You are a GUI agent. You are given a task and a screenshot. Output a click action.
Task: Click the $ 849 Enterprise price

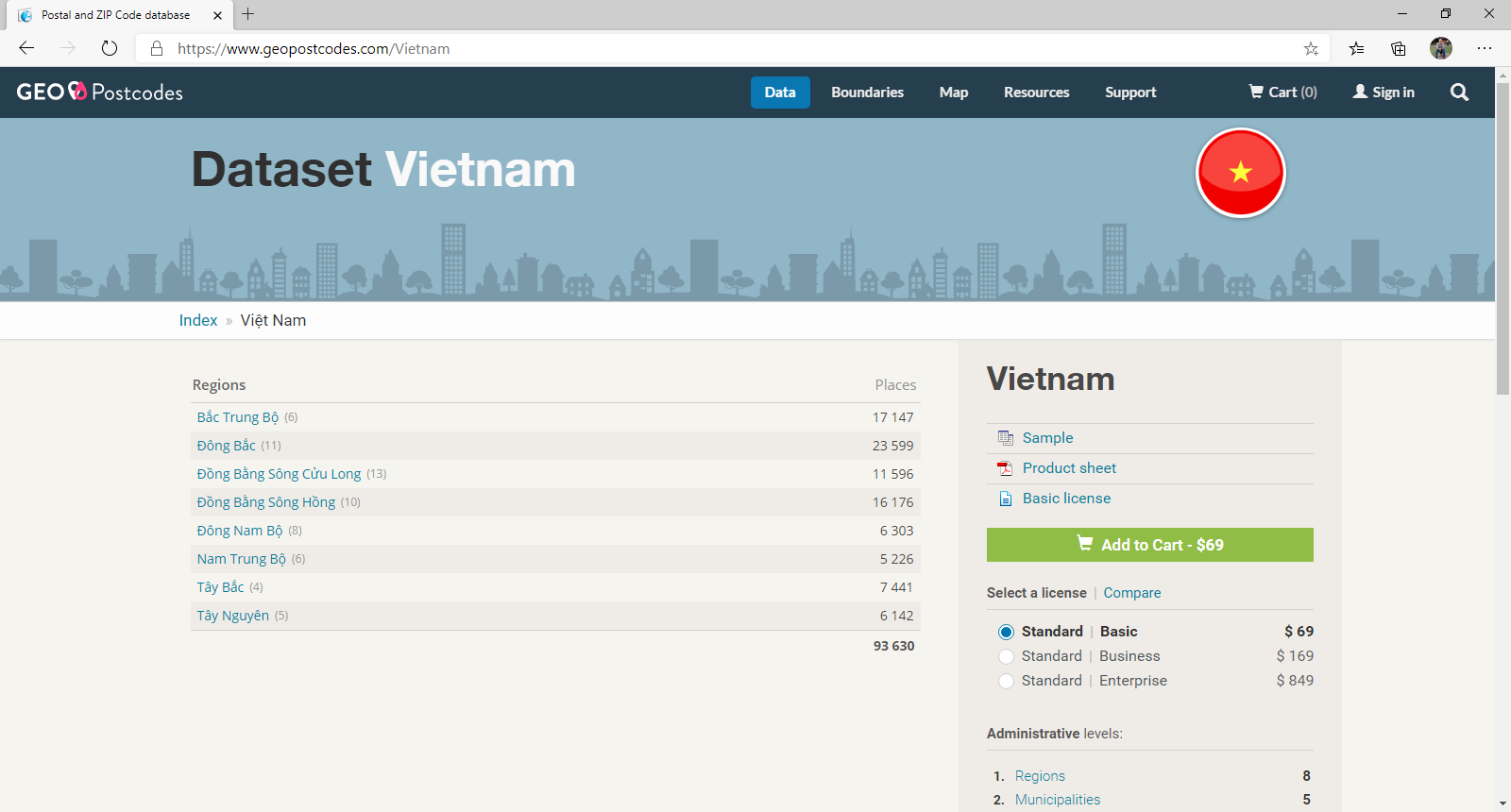[1295, 681]
